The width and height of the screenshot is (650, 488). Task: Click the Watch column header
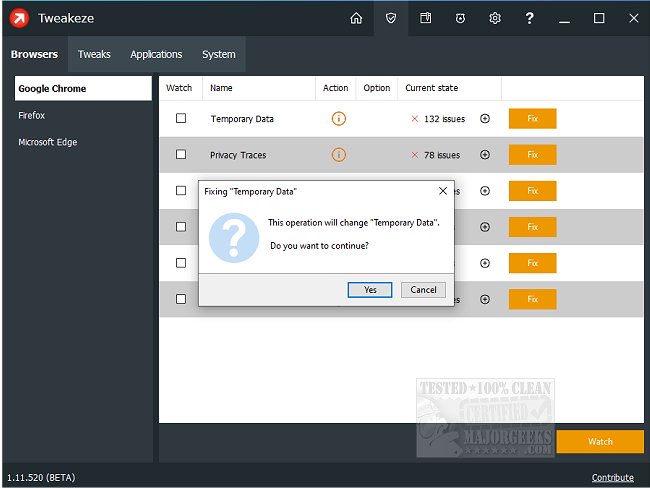(x=181, y=88)
